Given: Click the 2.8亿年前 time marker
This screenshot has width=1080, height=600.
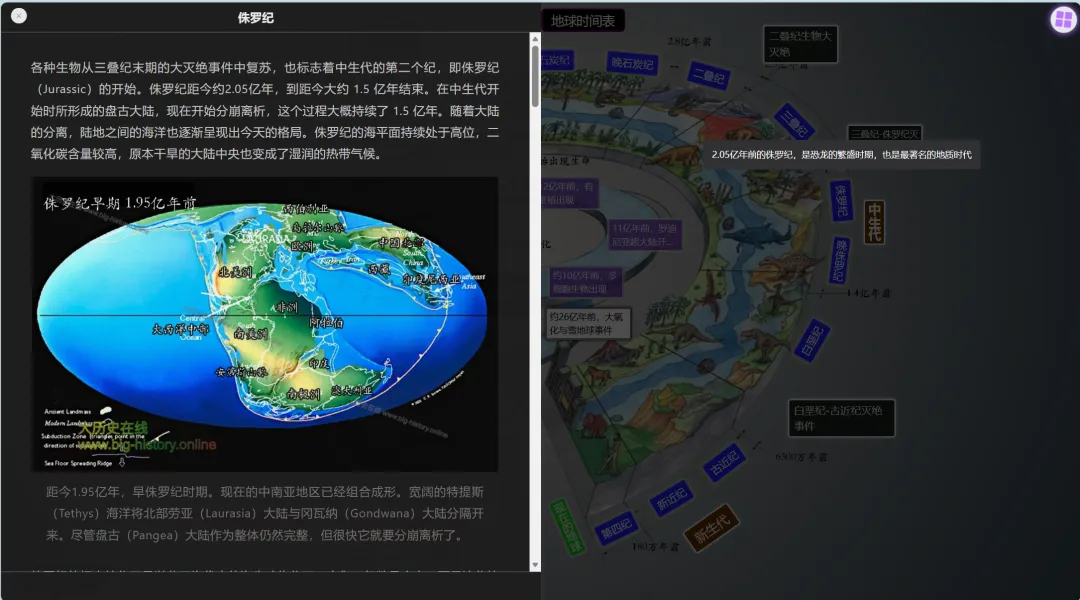Looking at the screenshot, I should 688,41.
